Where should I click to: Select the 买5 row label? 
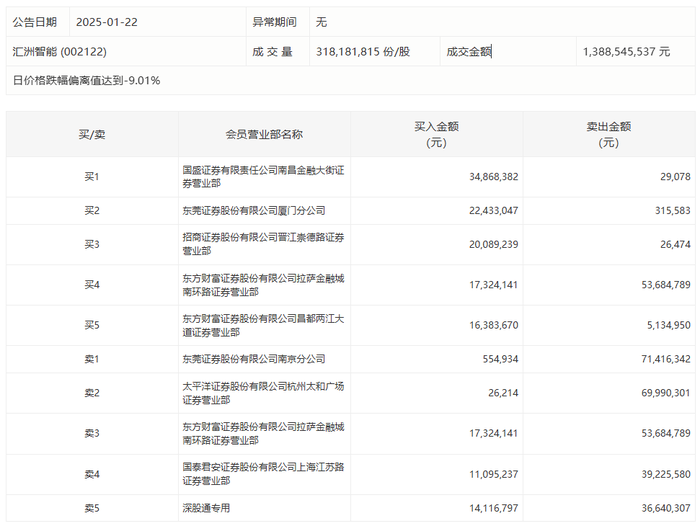(92, 325)
